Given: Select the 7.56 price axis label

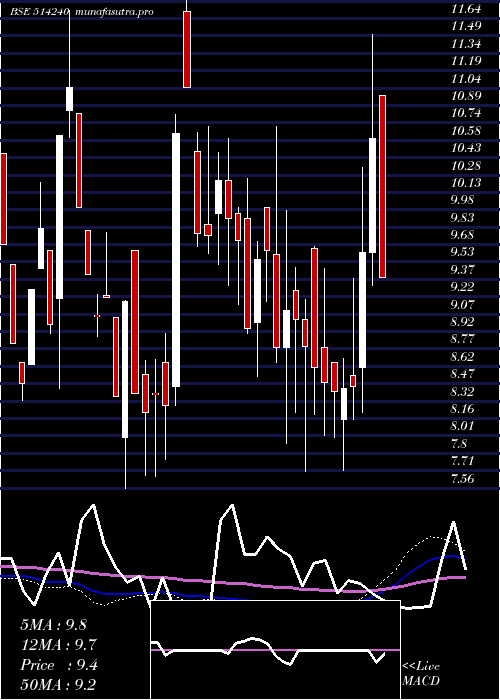Looking at the screenshot, I should [x=462, y=479].
